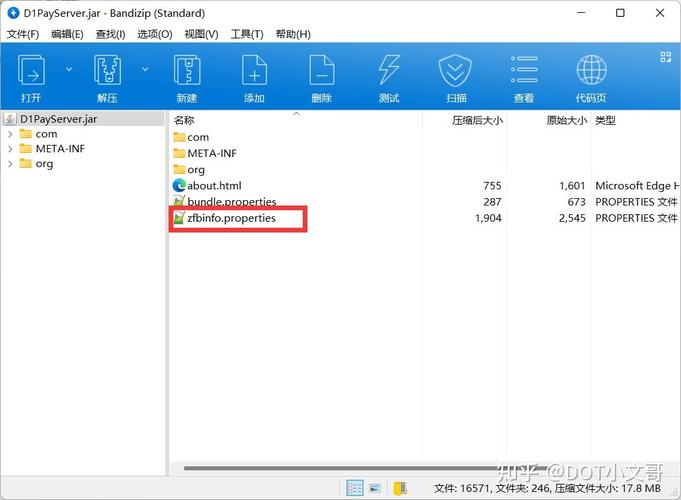681x500 pixels.
Task: Select about.html in file list
Action: [214, 186]
